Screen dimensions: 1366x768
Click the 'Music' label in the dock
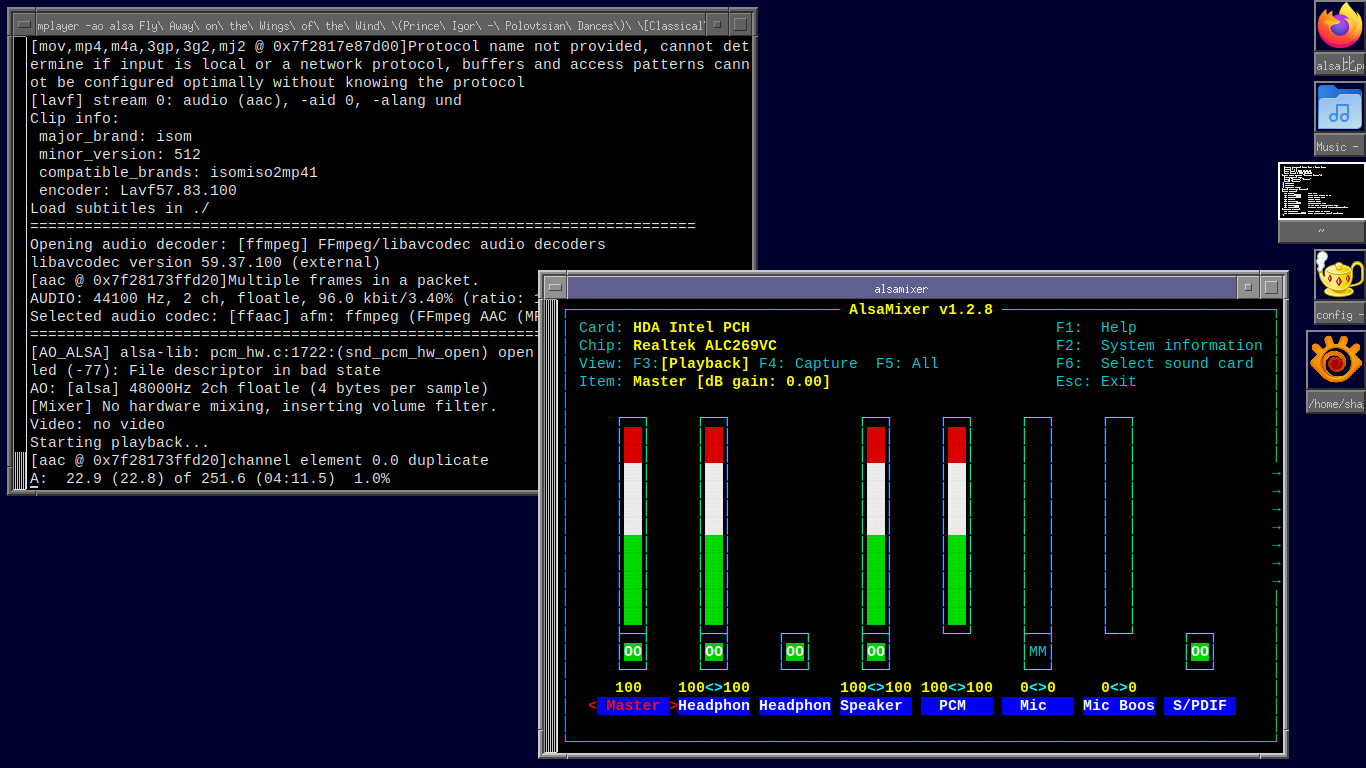pyautogui.click(x=1340, y=146)
